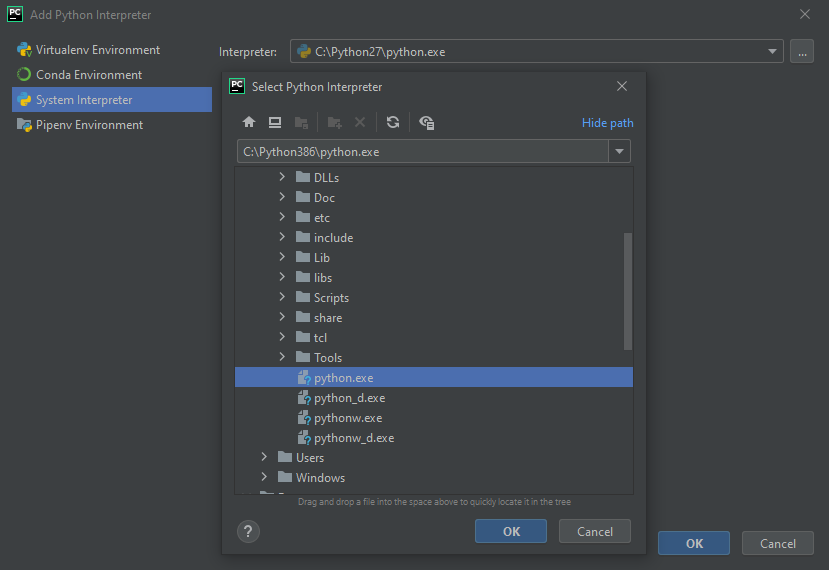The width and height of the screenshot is (829, 570).
Task: Open the path history dropdown arrow
Action: coord(619,152)
